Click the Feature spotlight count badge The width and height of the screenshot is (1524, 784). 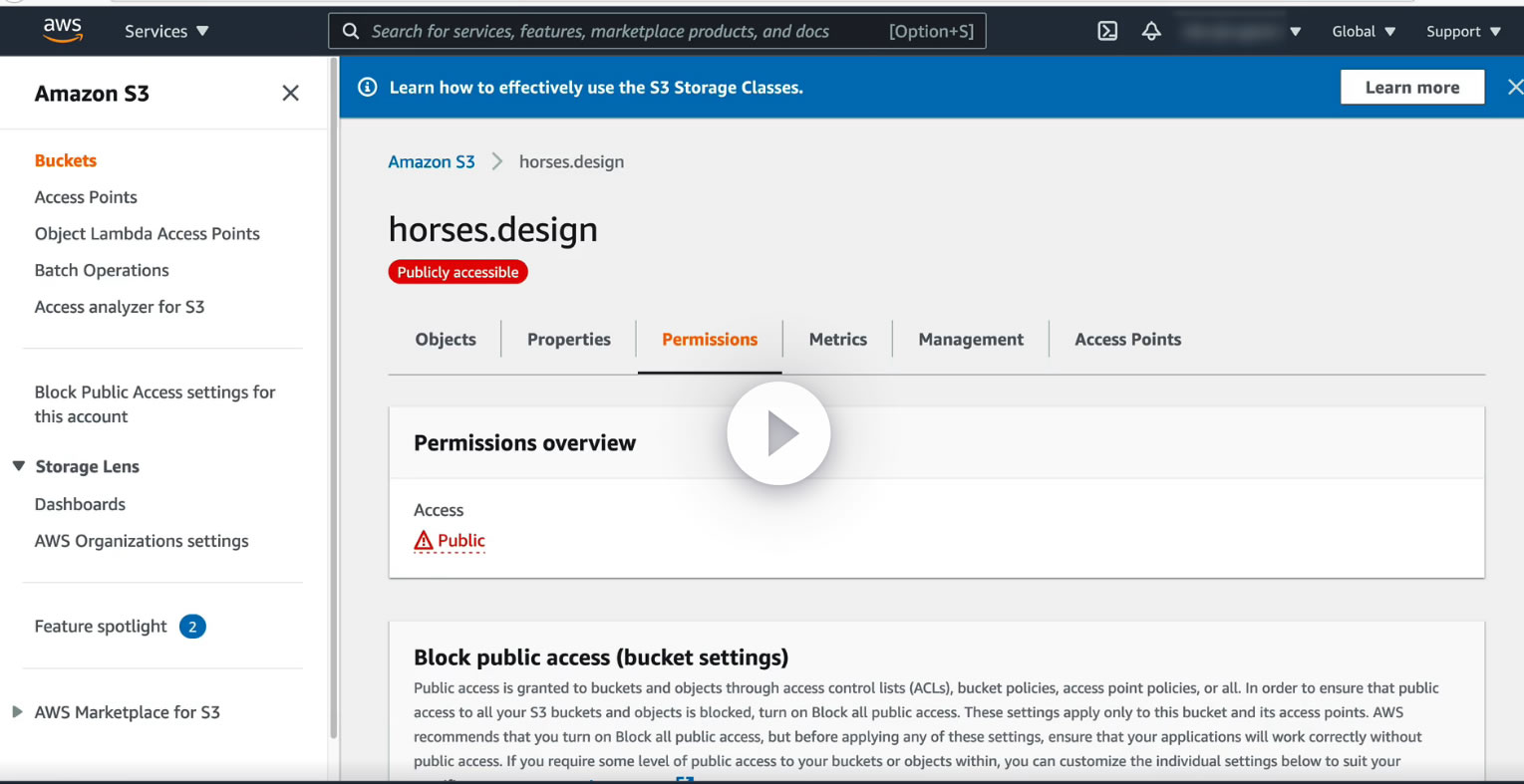click(192, 627)
